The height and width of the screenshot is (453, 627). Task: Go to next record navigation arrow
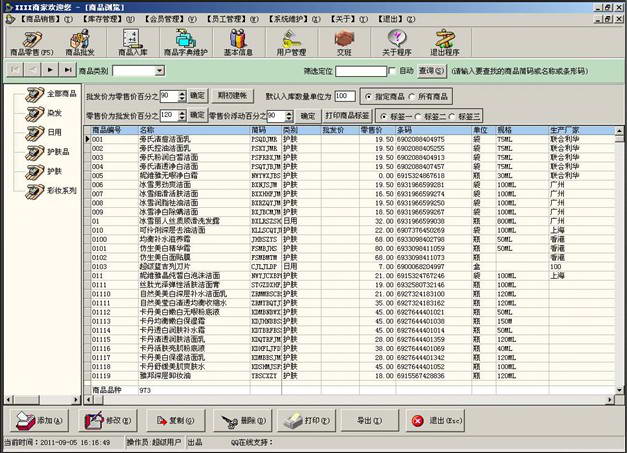coord(50,70)
